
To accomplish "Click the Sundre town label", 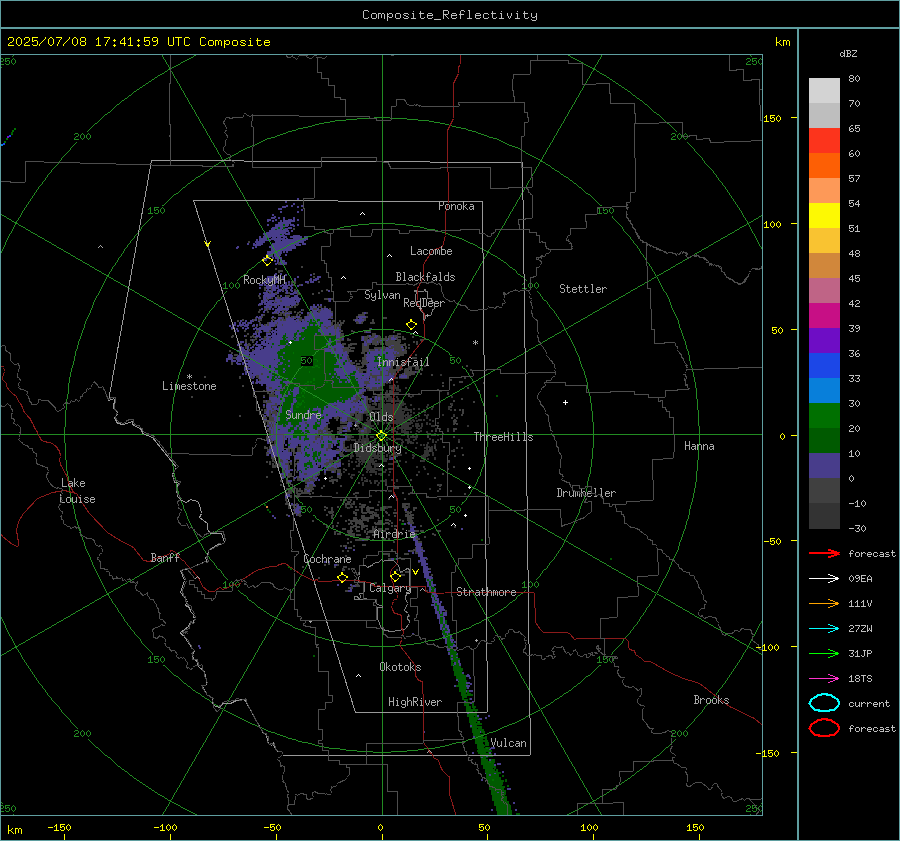I will [x=303, y=415].
